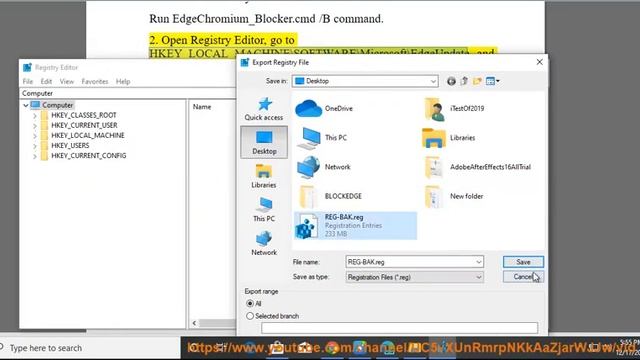The image size is (640, 360).
Task: Select HKEY_CURRENT_CONFIG key in tree
Action: pyautogui.click(x=89, y=156)
